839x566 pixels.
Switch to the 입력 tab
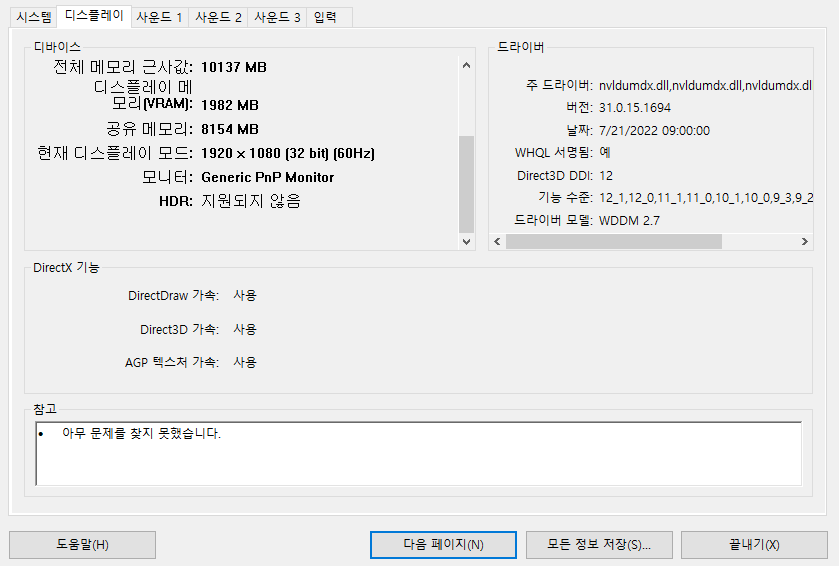tap(325, 17)
